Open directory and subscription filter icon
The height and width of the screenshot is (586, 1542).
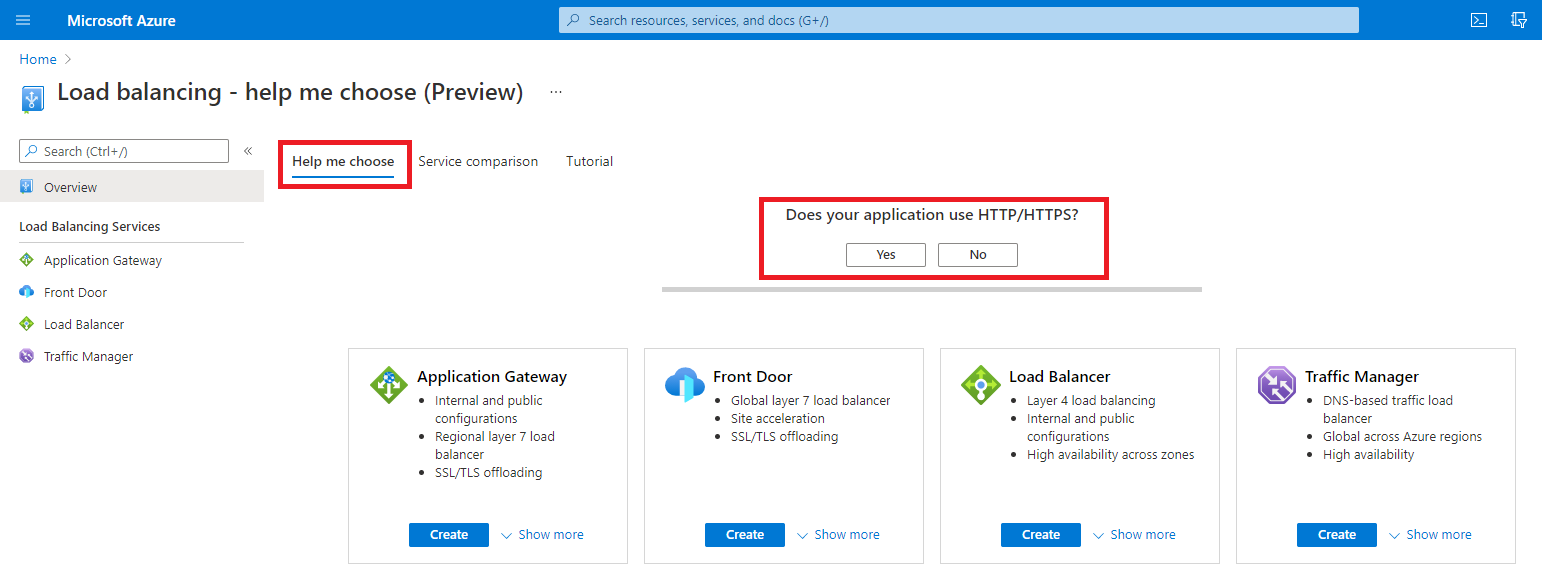(x=1519, y=20)
